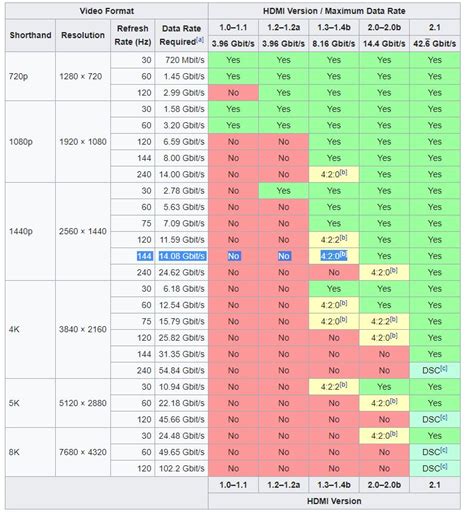Select the 2.1 HDMI version top header

(x=435, y=27)
